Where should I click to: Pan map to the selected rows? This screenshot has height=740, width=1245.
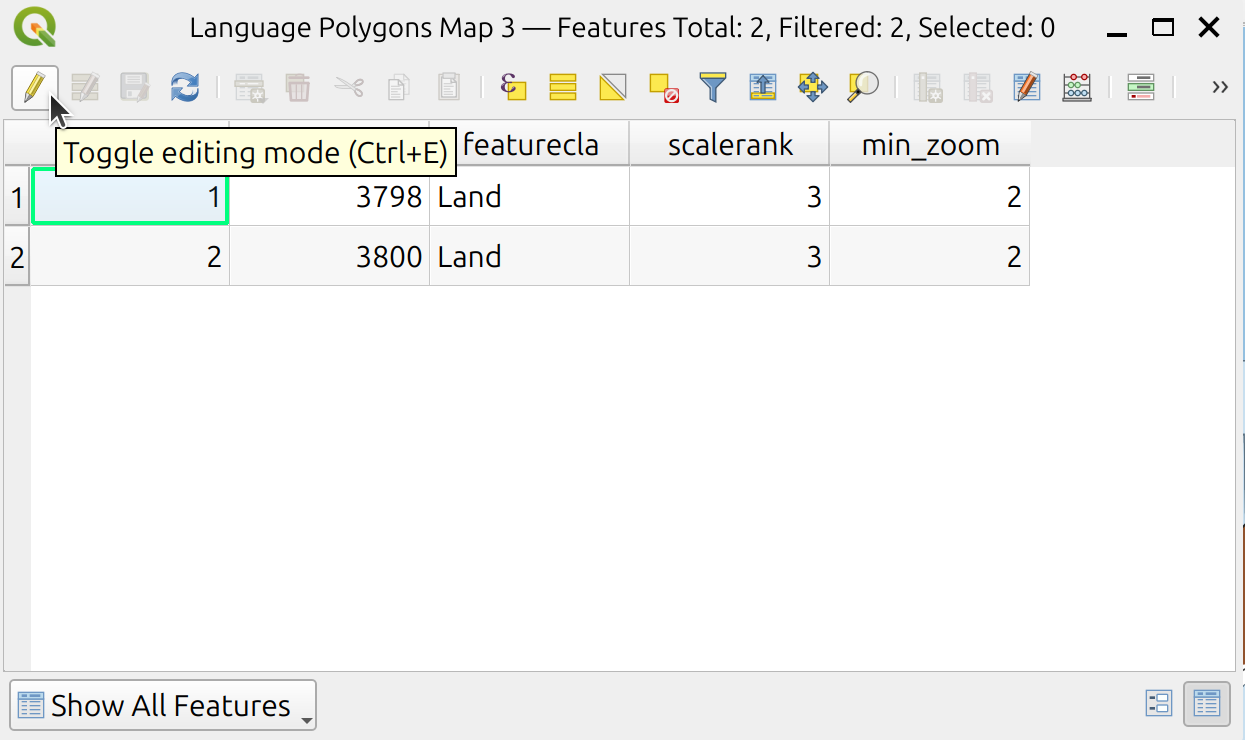pyautogui.click(x=812, y=87)
